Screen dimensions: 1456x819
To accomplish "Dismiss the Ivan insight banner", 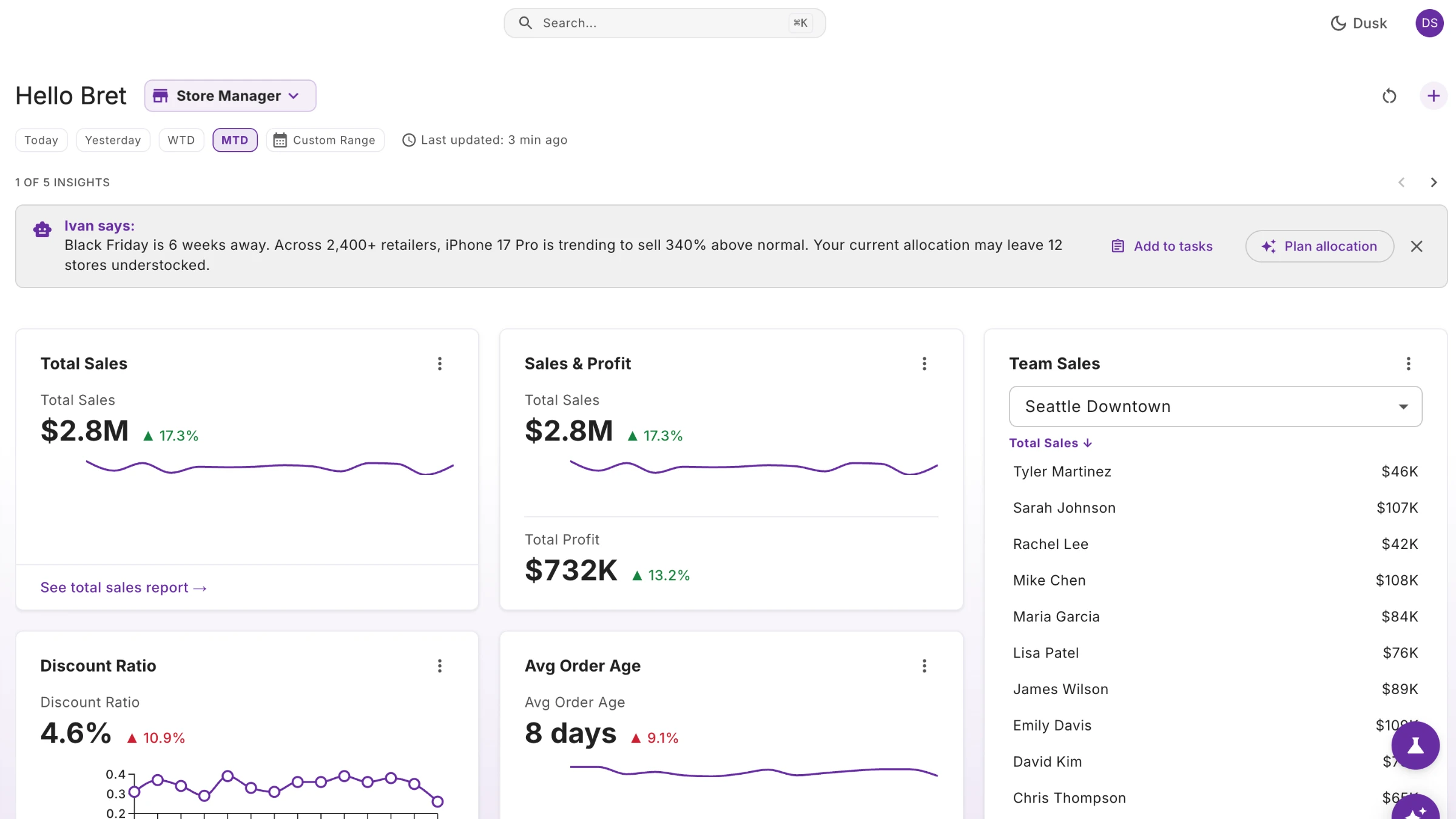I will tap(1417, 246).
